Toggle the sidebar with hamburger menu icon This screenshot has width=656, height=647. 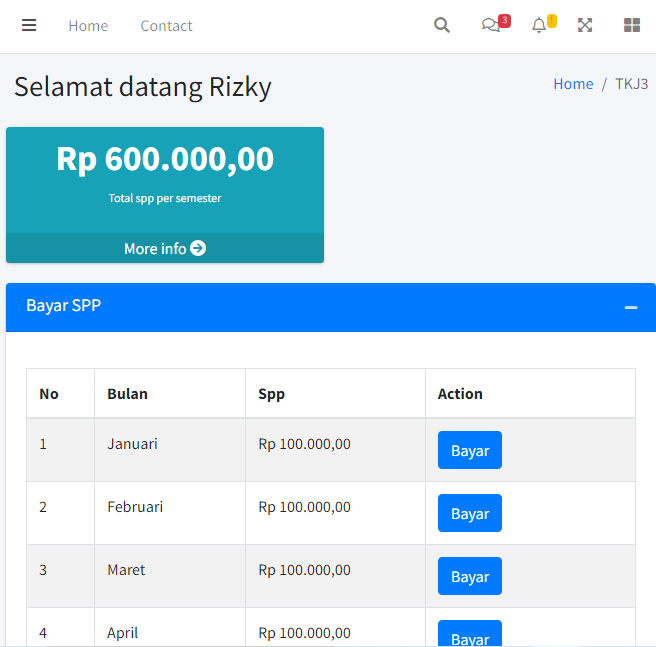(29, 26)
